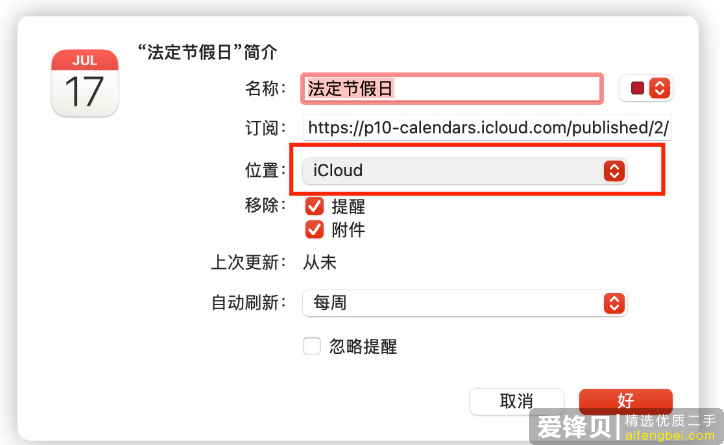
Task: Click the 订阅 iCloud URL field
Action: coord(488,128)
